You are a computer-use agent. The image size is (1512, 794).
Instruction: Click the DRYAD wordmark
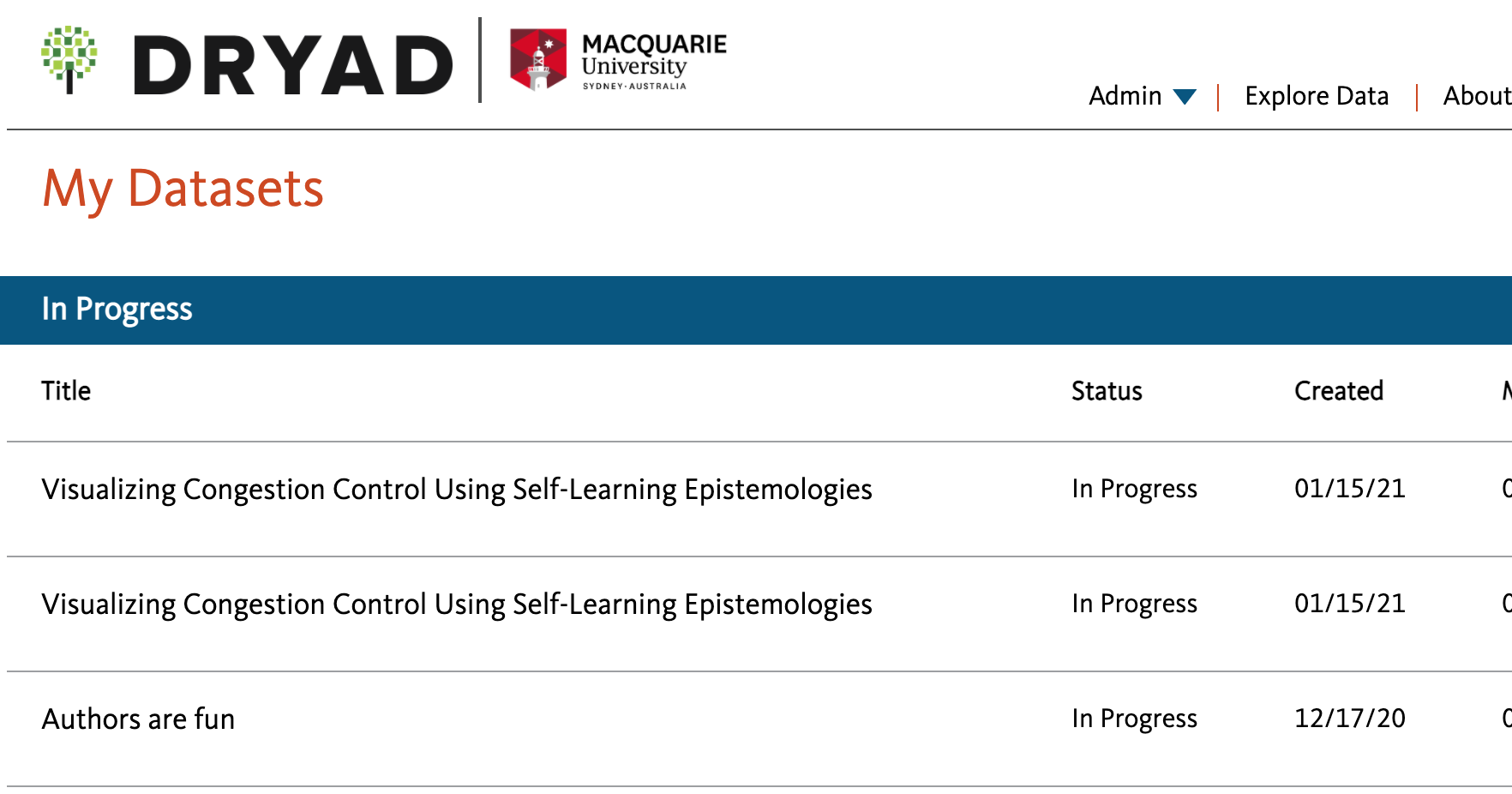point(291,62)
